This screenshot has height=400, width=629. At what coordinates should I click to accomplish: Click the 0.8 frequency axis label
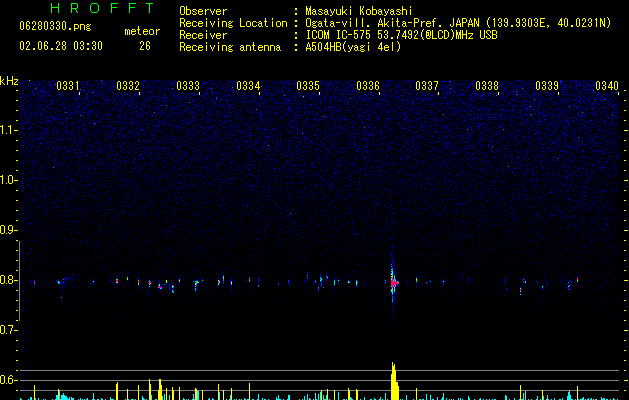[8, 280]
